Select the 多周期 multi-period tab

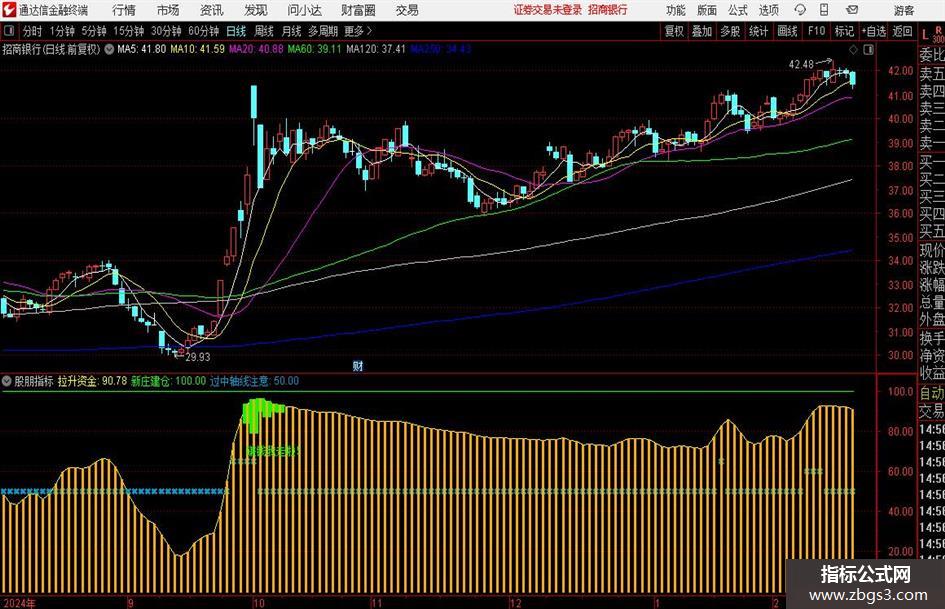coord(323,31)
